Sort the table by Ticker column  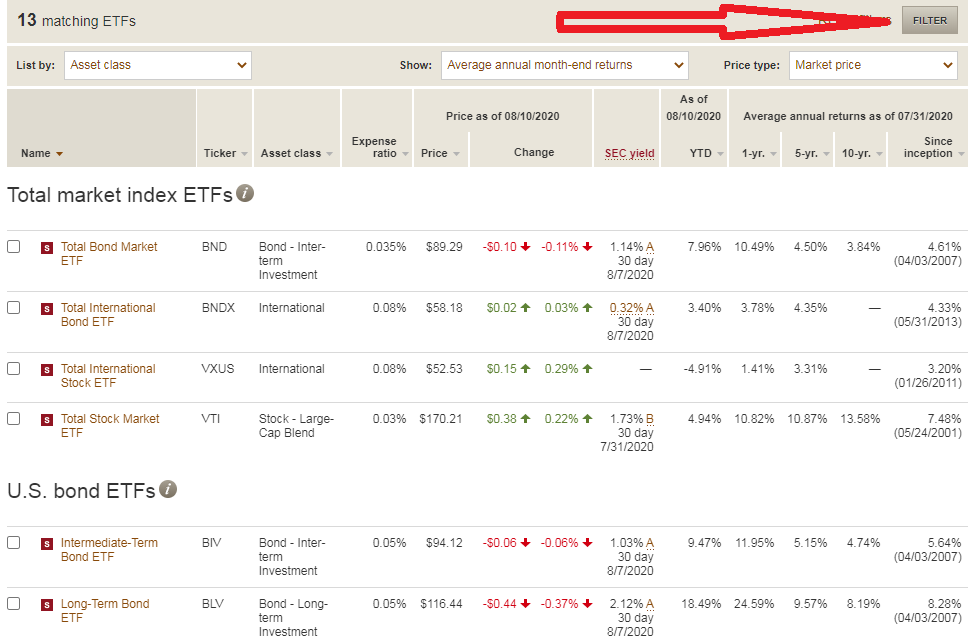click(x=225, y=153)
